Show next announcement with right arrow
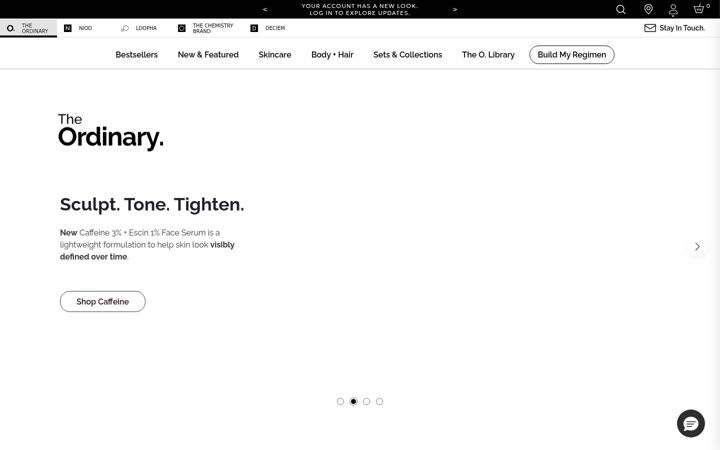720x450 pixels. pos(455,9)
